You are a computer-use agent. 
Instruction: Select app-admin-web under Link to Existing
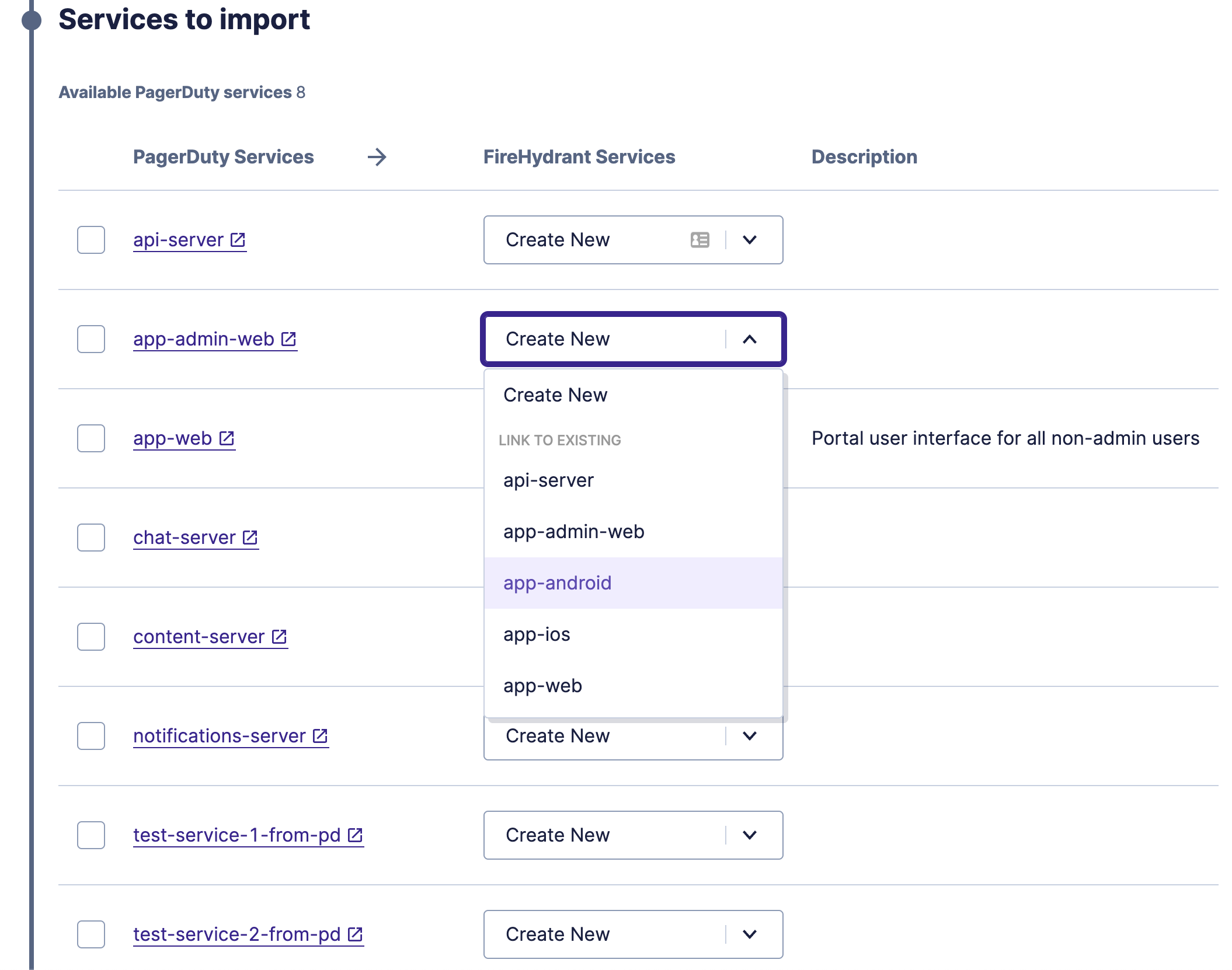[634, 532]
